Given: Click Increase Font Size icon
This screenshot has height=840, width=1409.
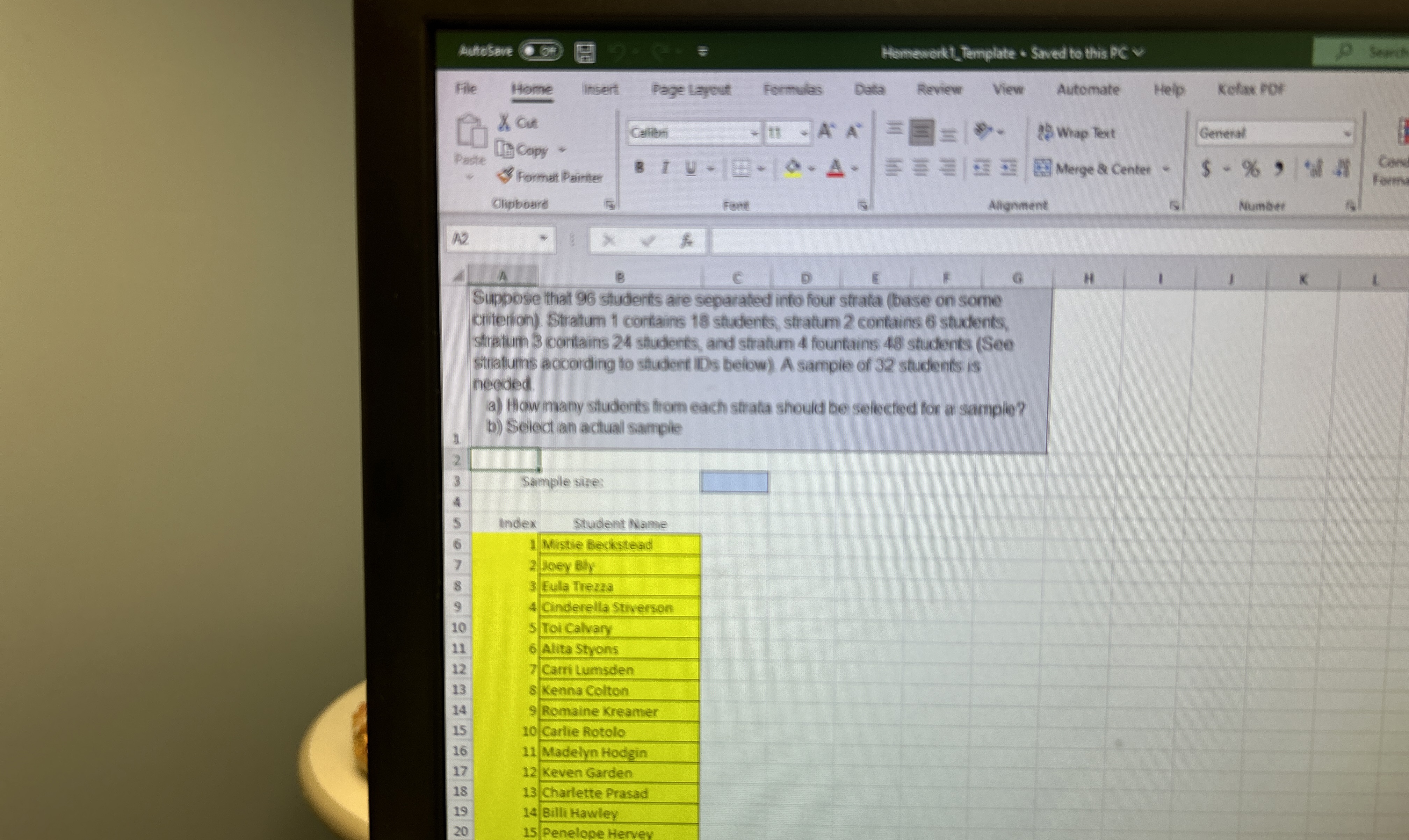Looking at the screenshot, I should click(x=825, y=131).
